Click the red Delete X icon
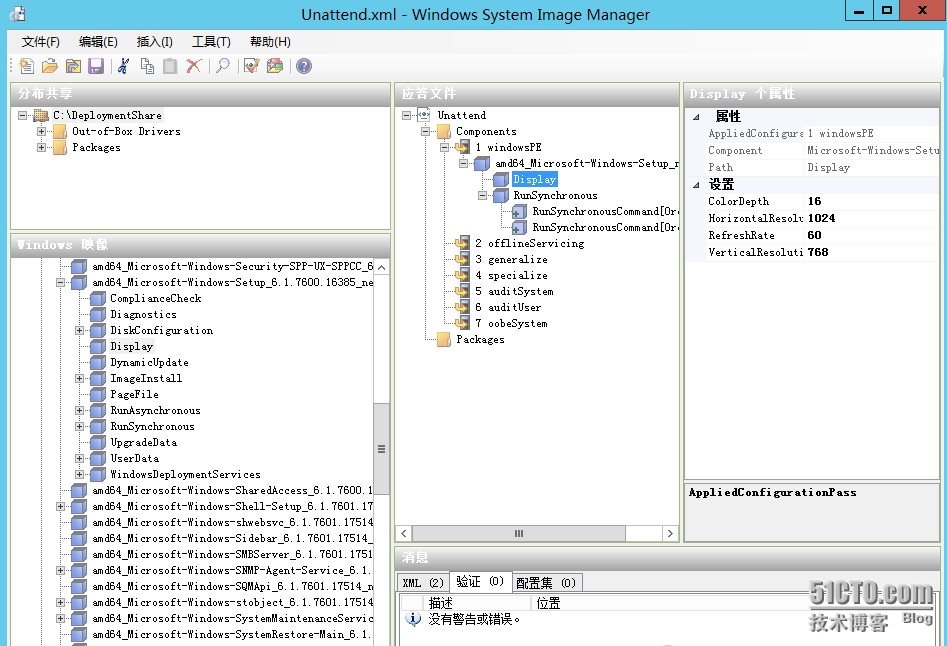Screen dimensions: 947x646 (193, 66)
